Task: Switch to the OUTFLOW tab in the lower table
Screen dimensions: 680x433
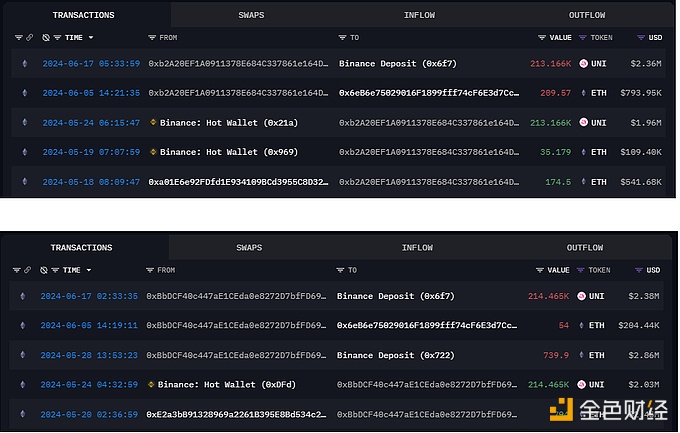Action: coord(585,248)
